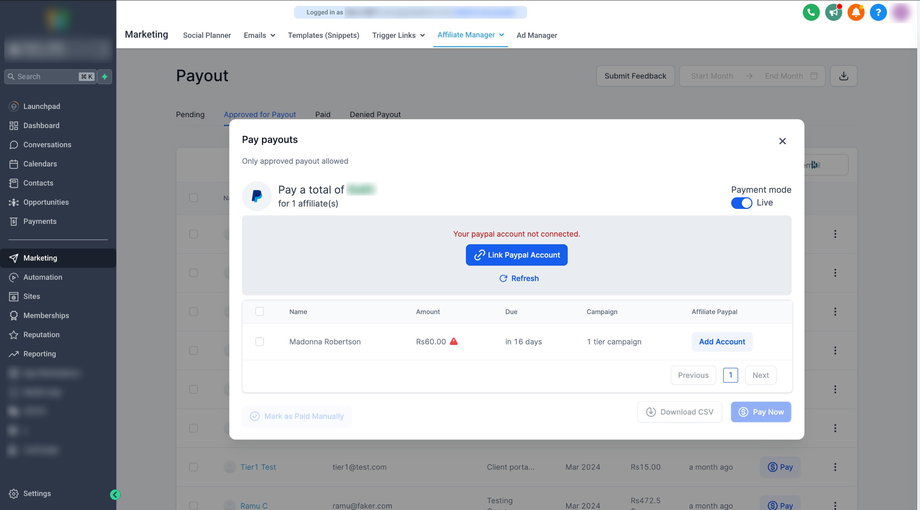Switch to the Denied Payout tab

(x=375, y=114)
